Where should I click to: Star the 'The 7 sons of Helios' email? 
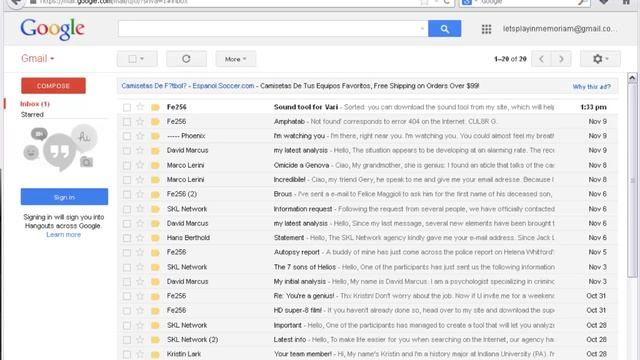(140, 267)
